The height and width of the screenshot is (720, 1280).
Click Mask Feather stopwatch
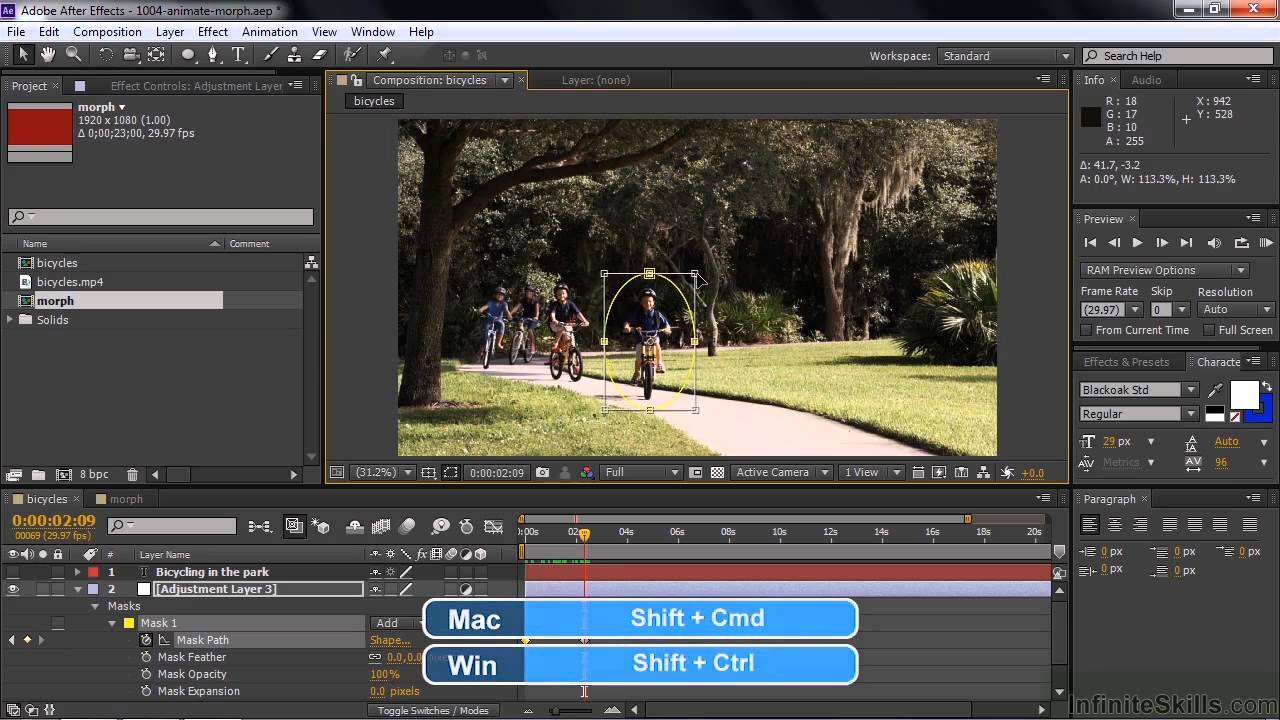point(147,657)
